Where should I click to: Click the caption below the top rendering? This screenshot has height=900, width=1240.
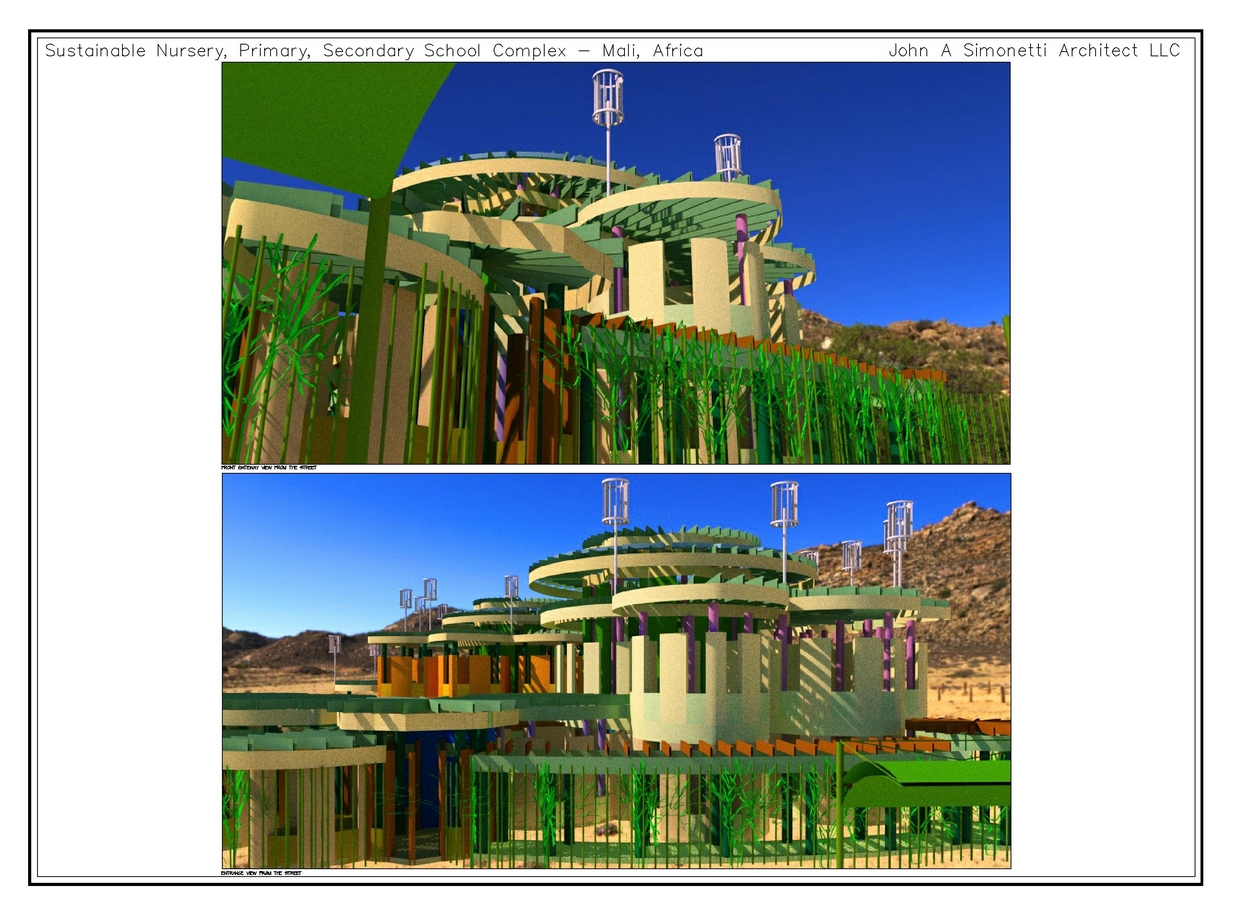[268, 468]
